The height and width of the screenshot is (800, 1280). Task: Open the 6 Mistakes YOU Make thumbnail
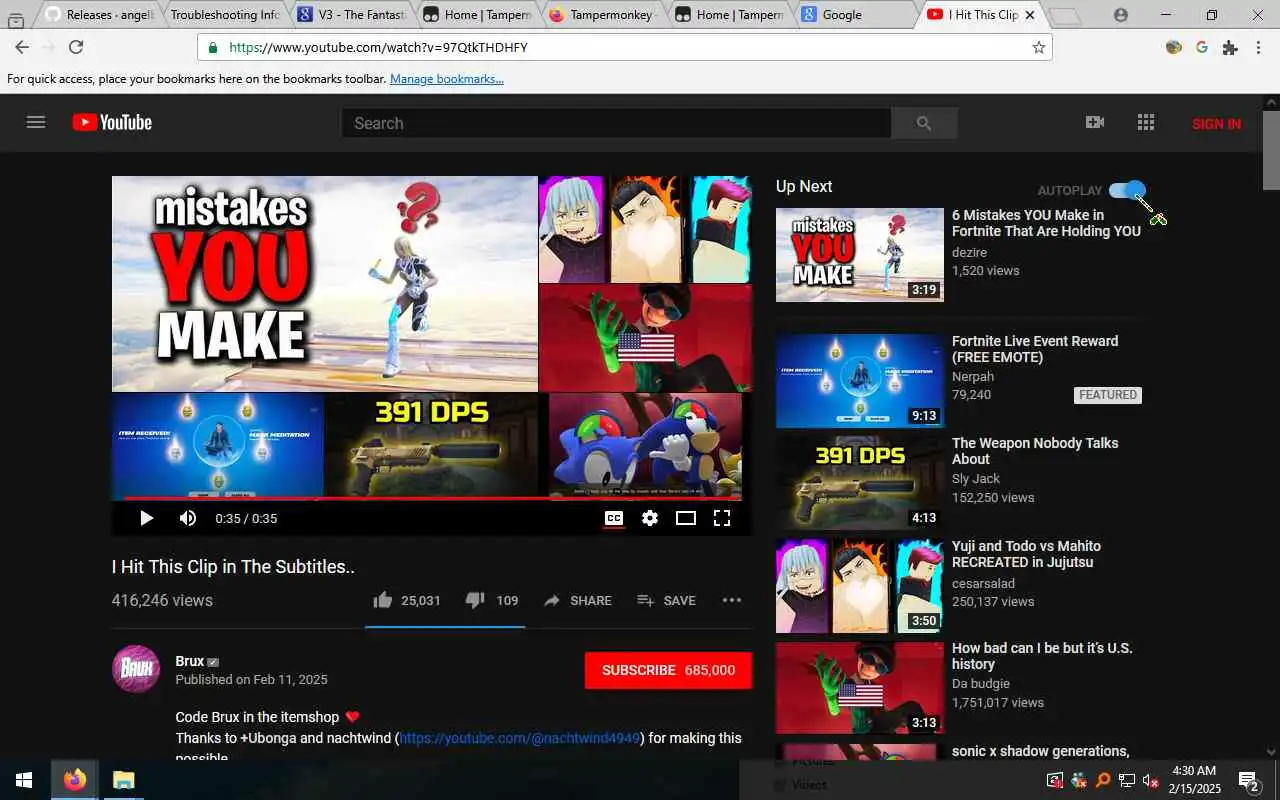tap(860, 254)
